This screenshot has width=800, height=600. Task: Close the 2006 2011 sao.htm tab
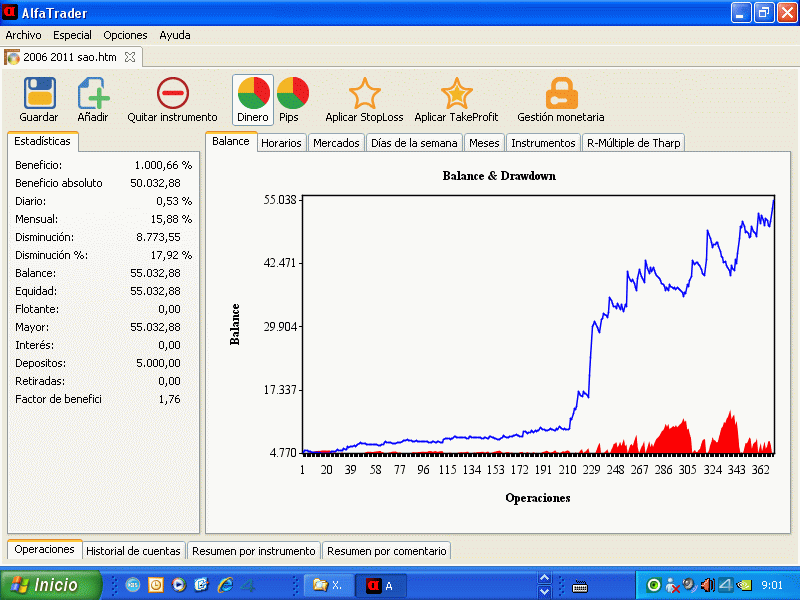pyautogui.click(x=130, y=57)
